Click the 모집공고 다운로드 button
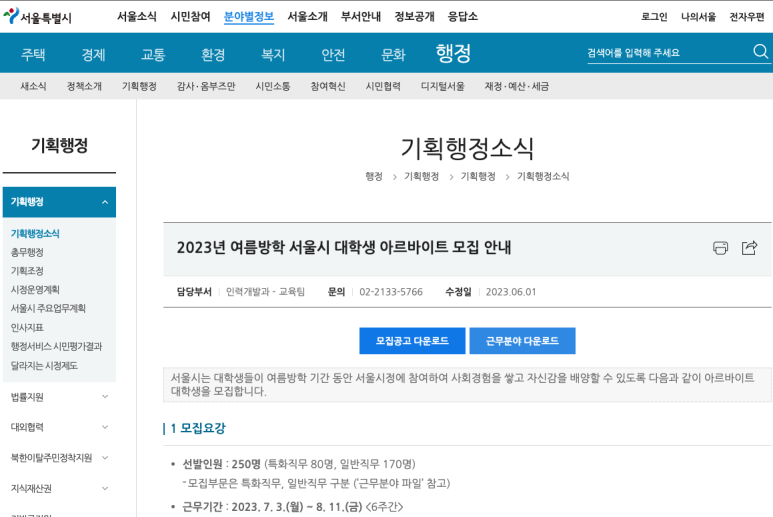Screen dimensions: 773x517 412,341
